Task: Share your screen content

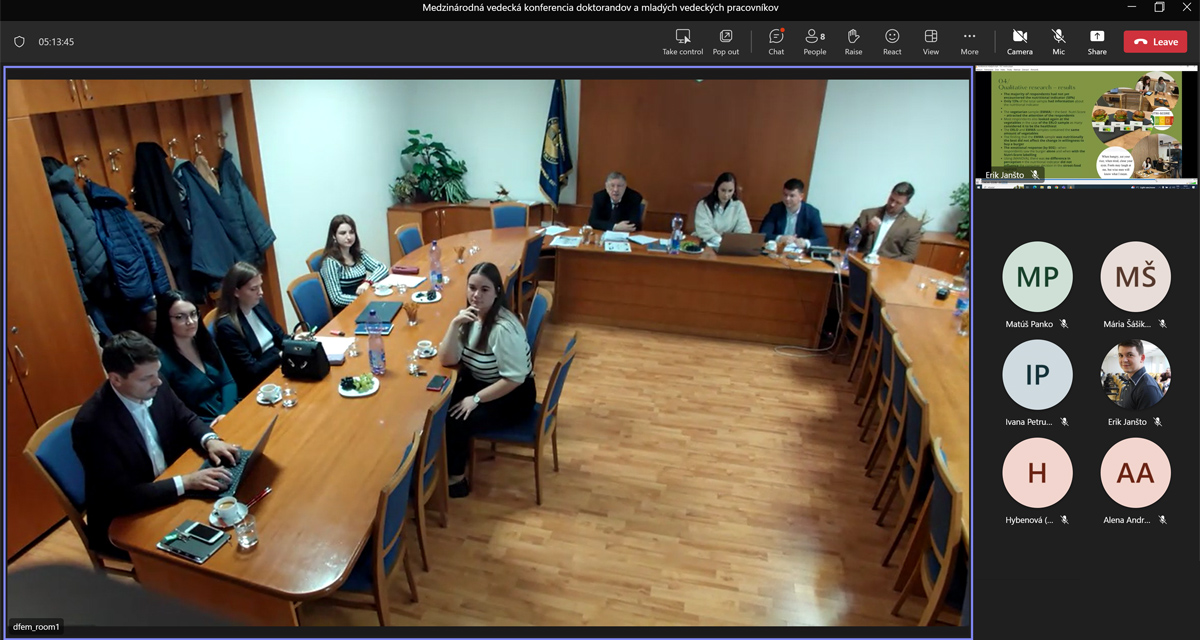Action: pos(1097,41)
